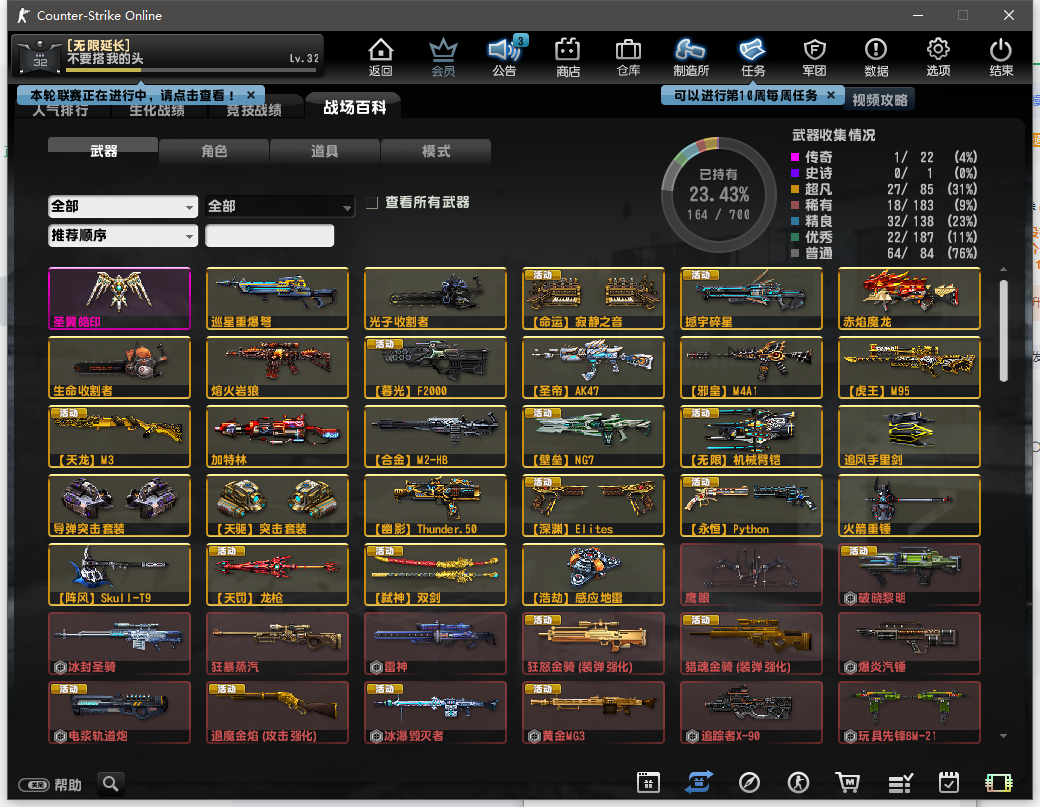
Task: Select the 魔眼 weapon card
Action: tap(751, 574)
